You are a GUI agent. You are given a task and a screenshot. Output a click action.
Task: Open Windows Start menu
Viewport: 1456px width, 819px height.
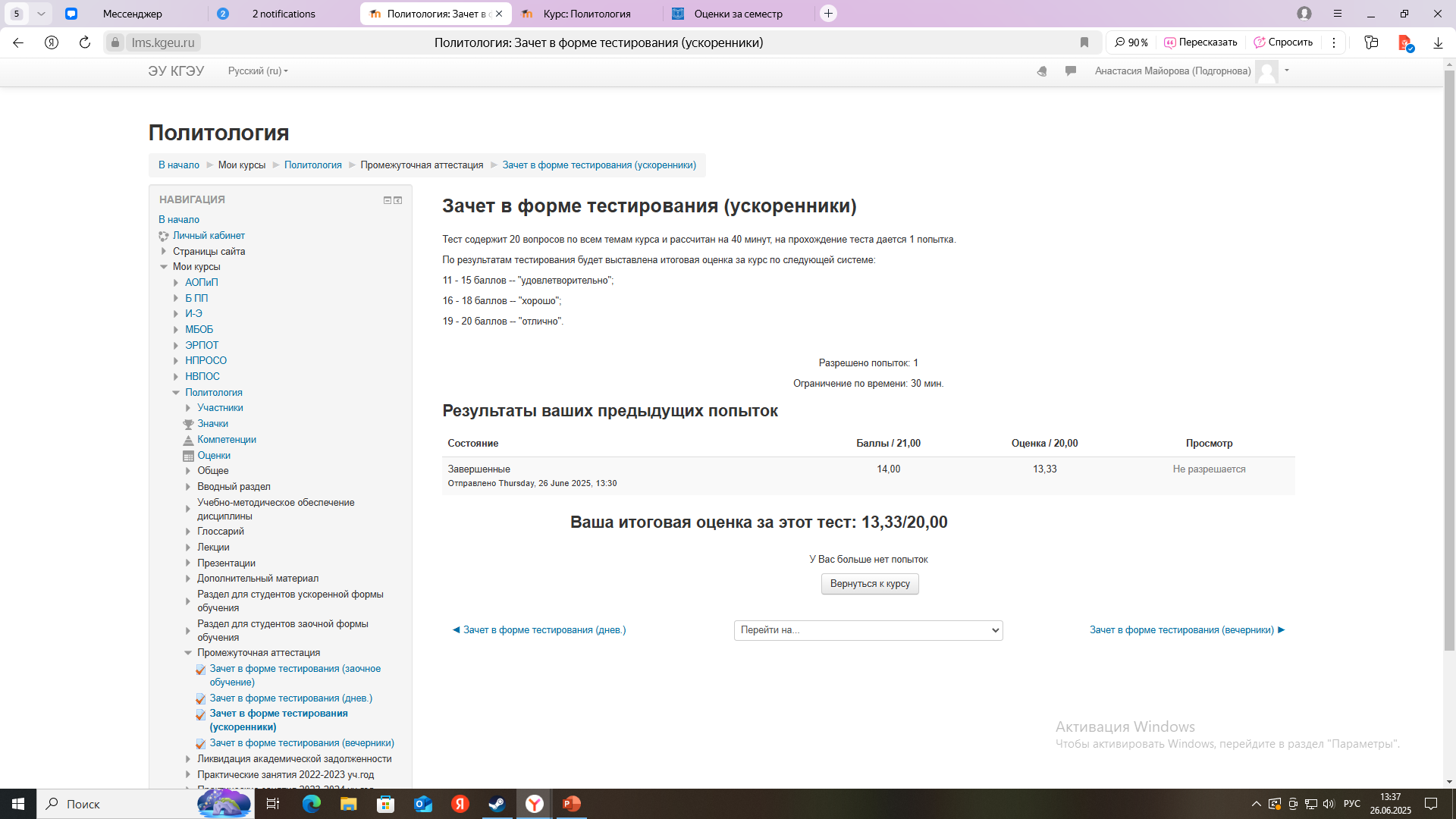(18, 804)
